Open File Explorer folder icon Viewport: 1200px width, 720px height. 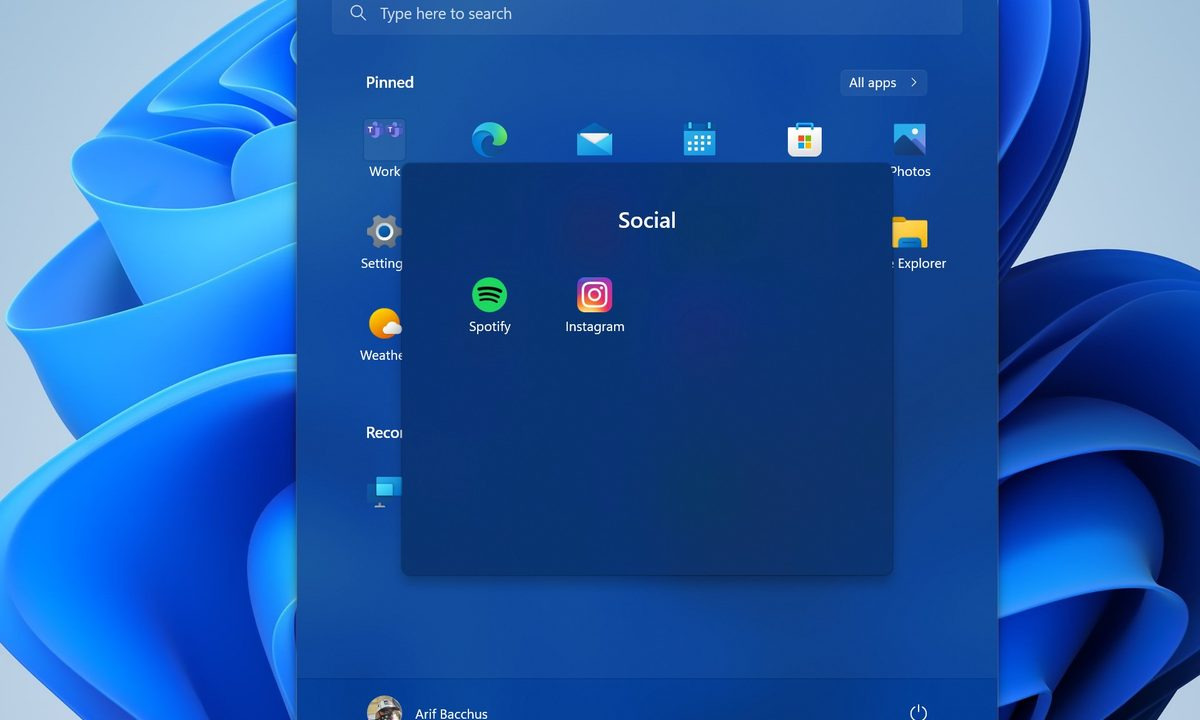pyautogui.click(x=910, y=232)
